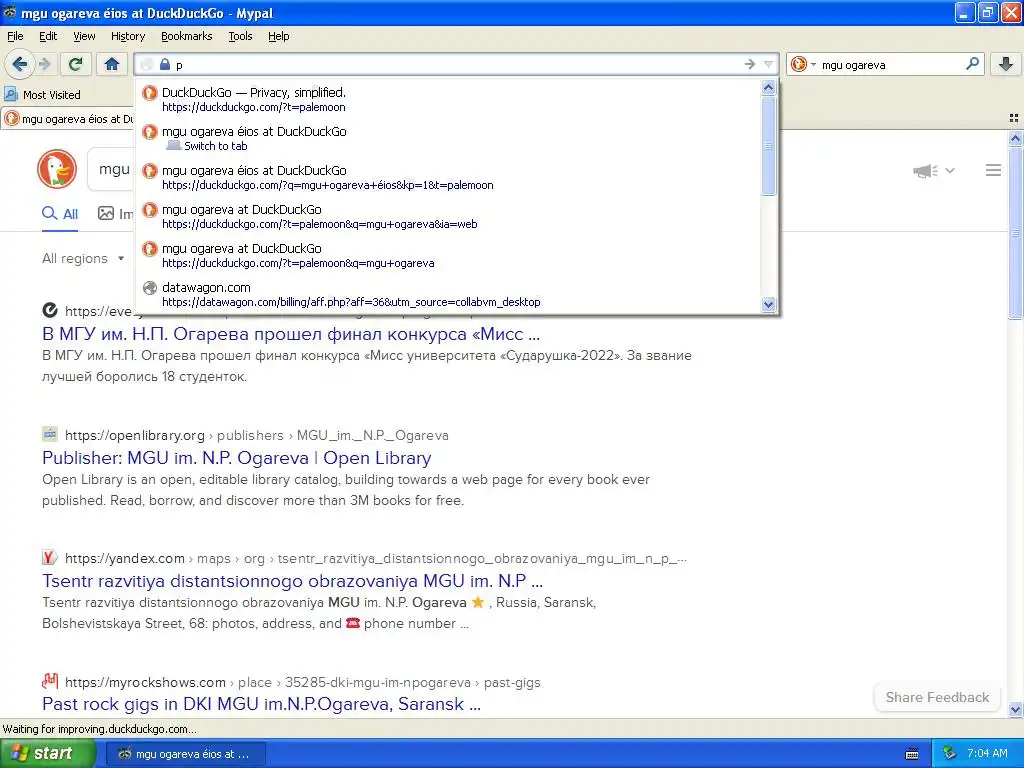Open Tsentr razvitiya distantsionnogo obrazovaniya result
The image size is (1024, 768).
(x=293, y=581)
